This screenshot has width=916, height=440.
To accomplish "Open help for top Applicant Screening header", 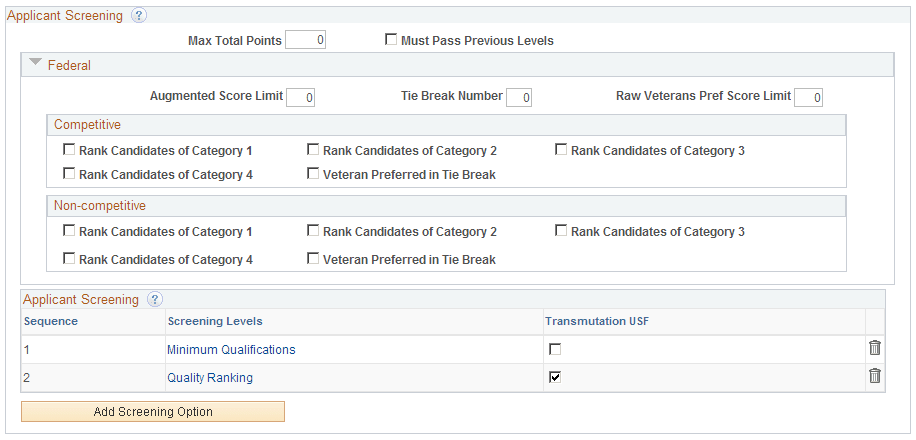I will coord(138,16).
